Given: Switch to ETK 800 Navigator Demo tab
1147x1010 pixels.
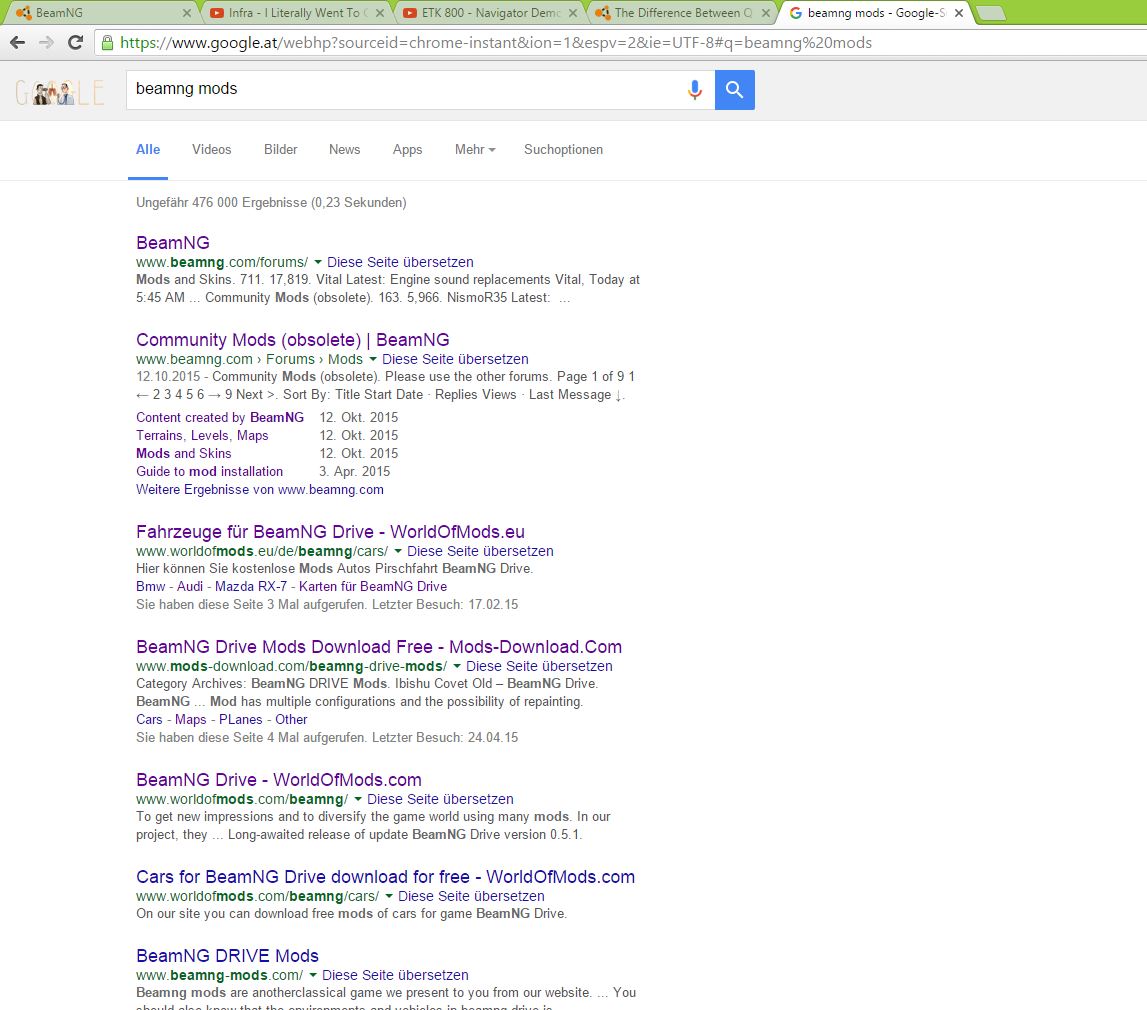Looking at the screenshot, I should click(491, 13).
